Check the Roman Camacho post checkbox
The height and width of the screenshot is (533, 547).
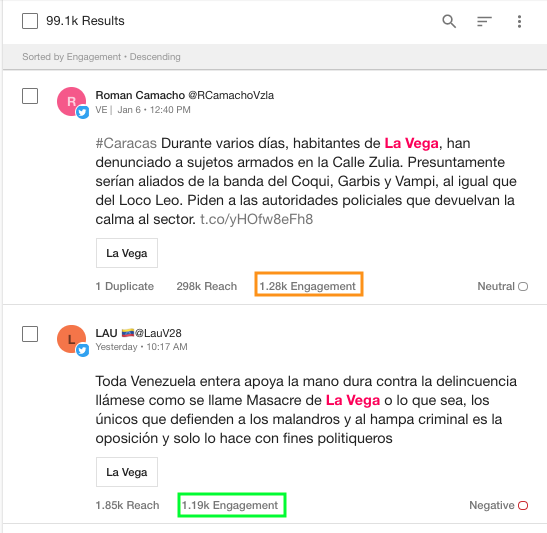tap(30, 96)
